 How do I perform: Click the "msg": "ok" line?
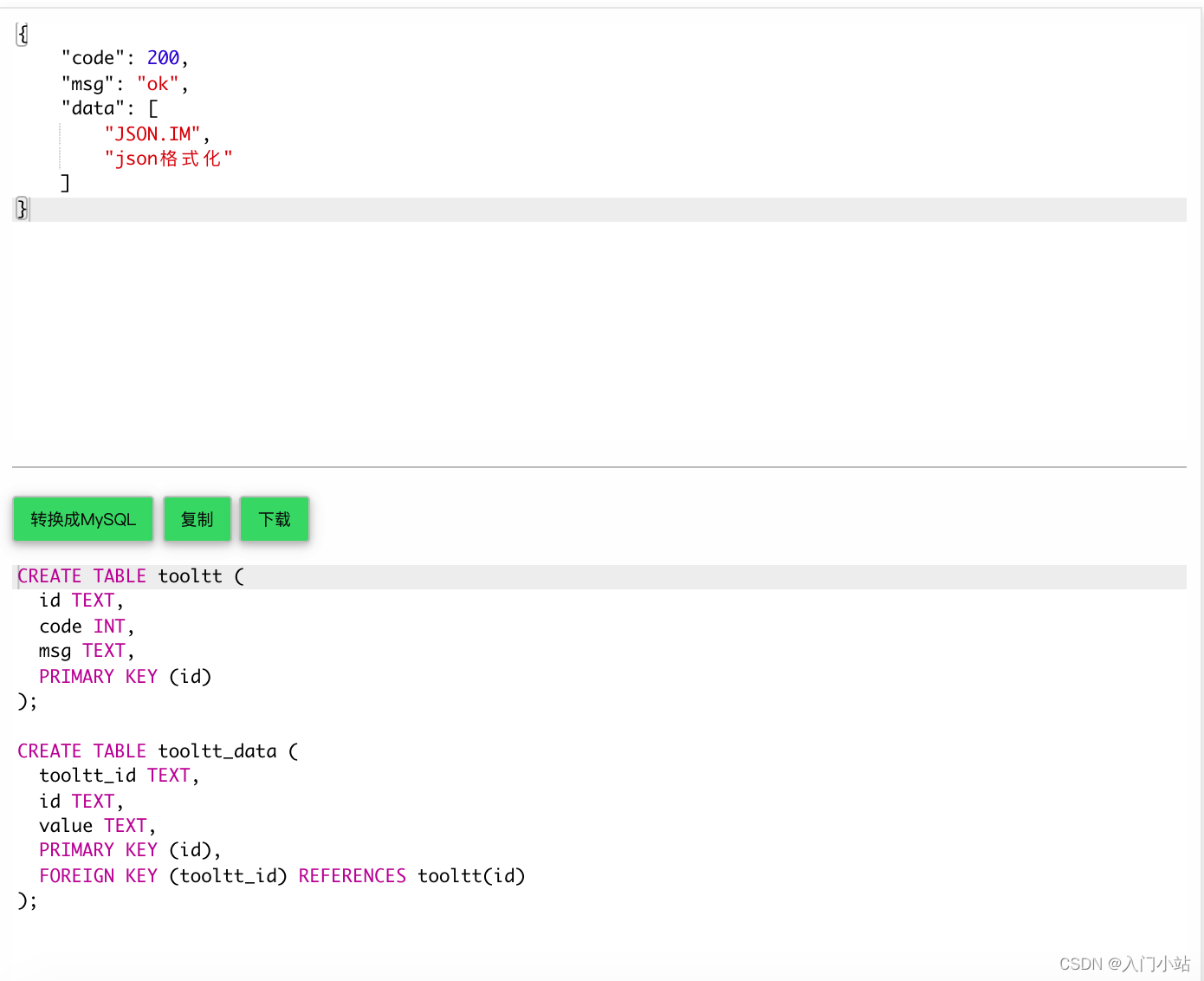click(x=125, y=84)
